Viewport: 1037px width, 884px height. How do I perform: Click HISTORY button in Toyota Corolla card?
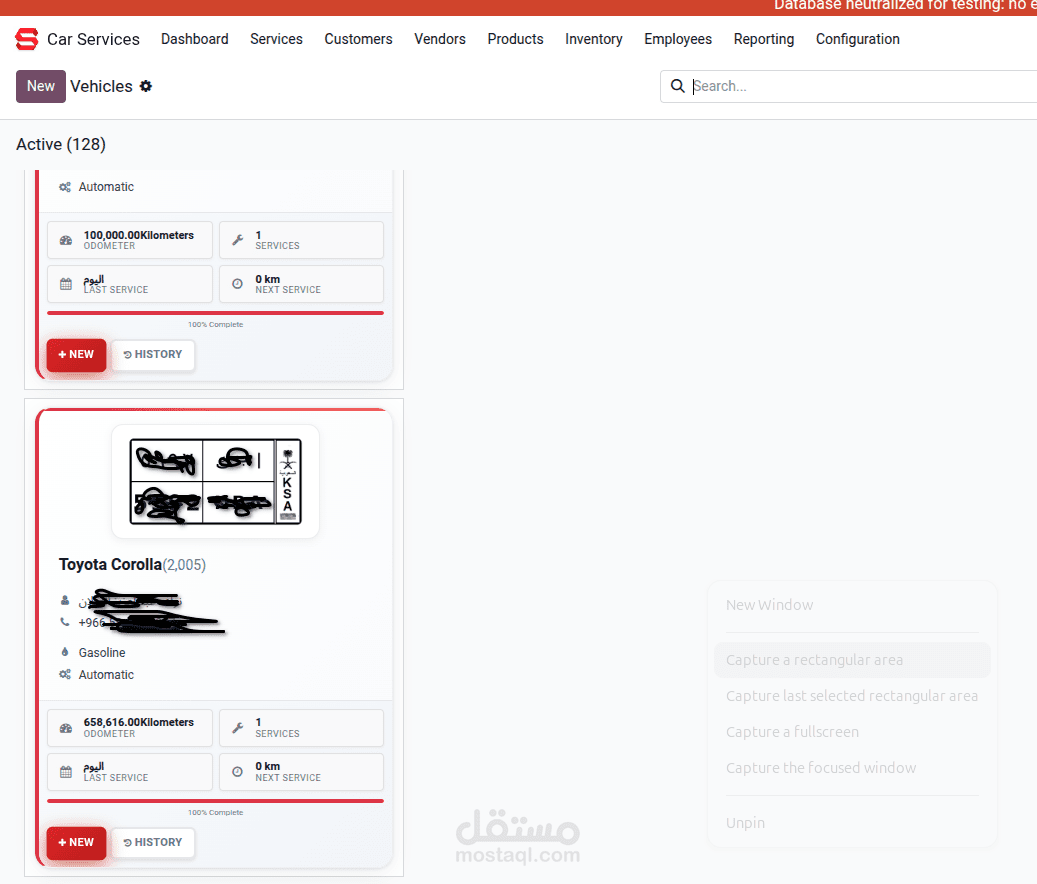click(x=153, y=842)
